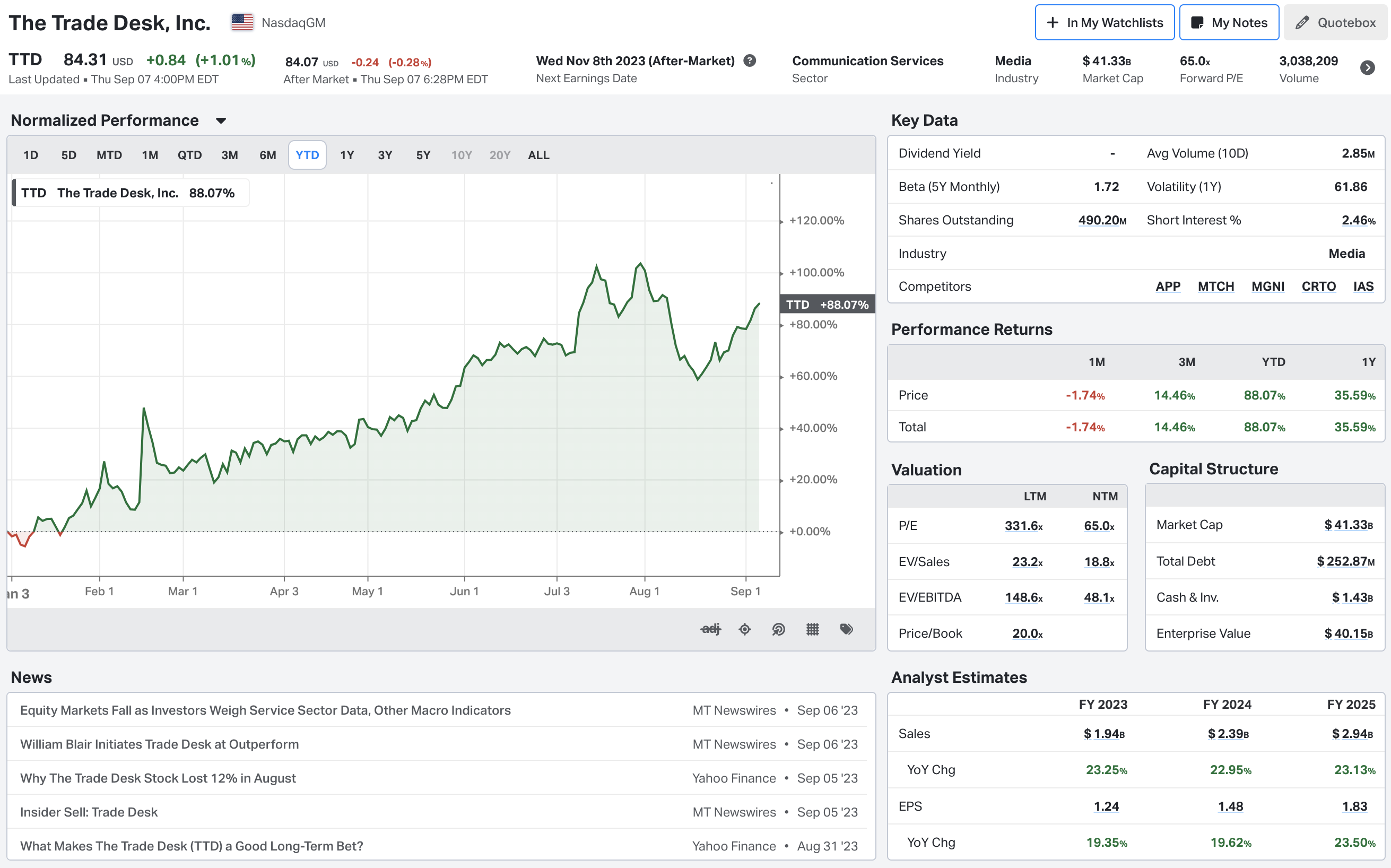Select the 1Y time range
The height and width of the screenshot is (868, 1391).
tap(346, 155)
